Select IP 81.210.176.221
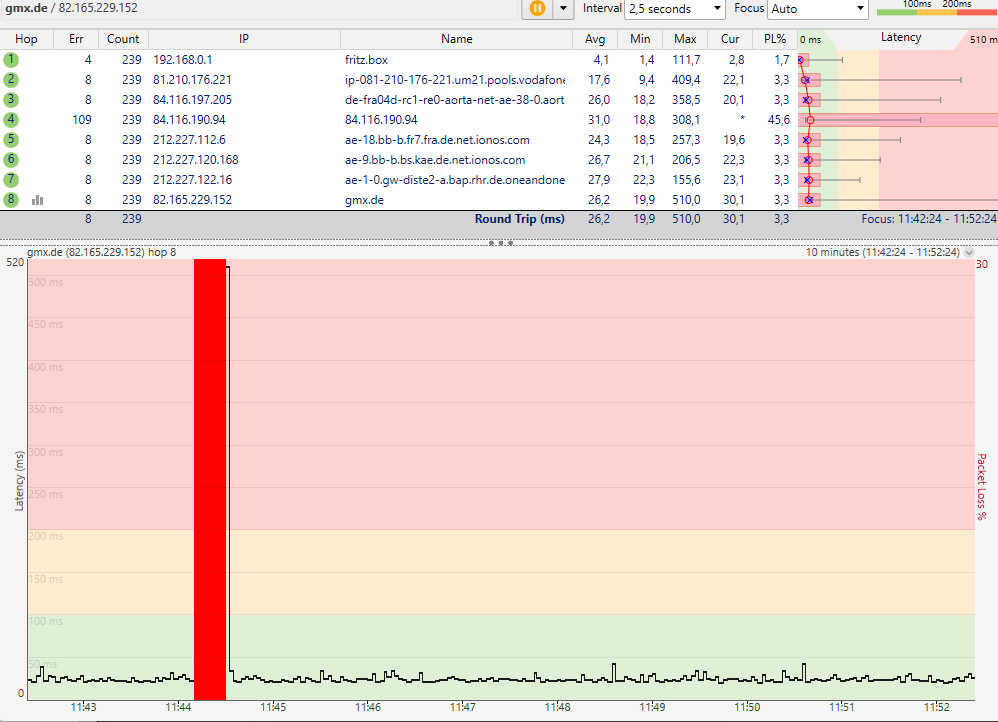The height and width of the screenshot is (722, 998). (192, 80)
